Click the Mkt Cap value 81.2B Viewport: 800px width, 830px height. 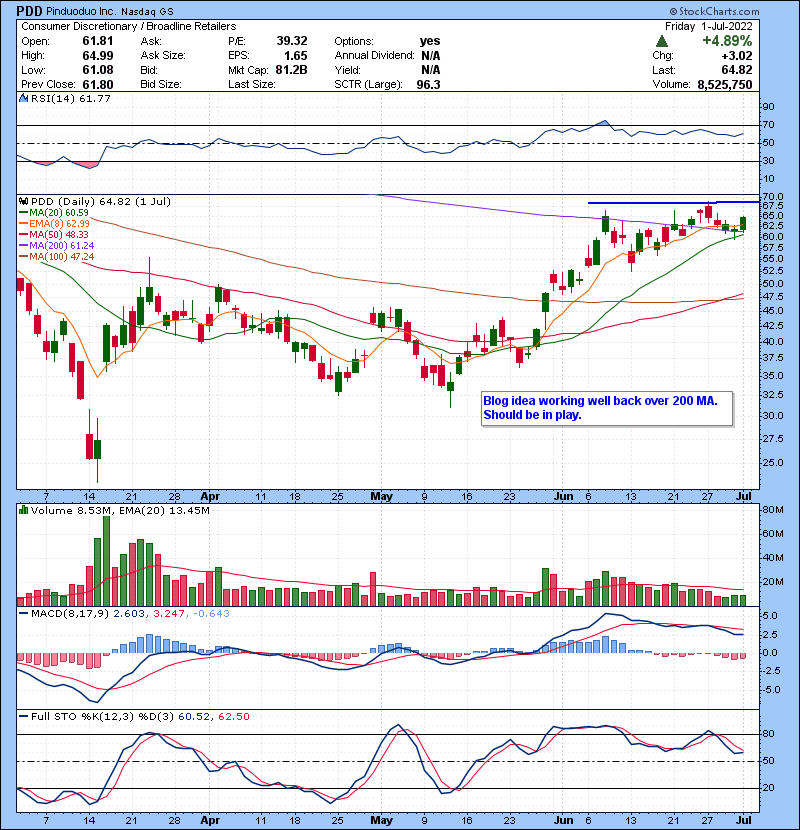coord(291,70)
